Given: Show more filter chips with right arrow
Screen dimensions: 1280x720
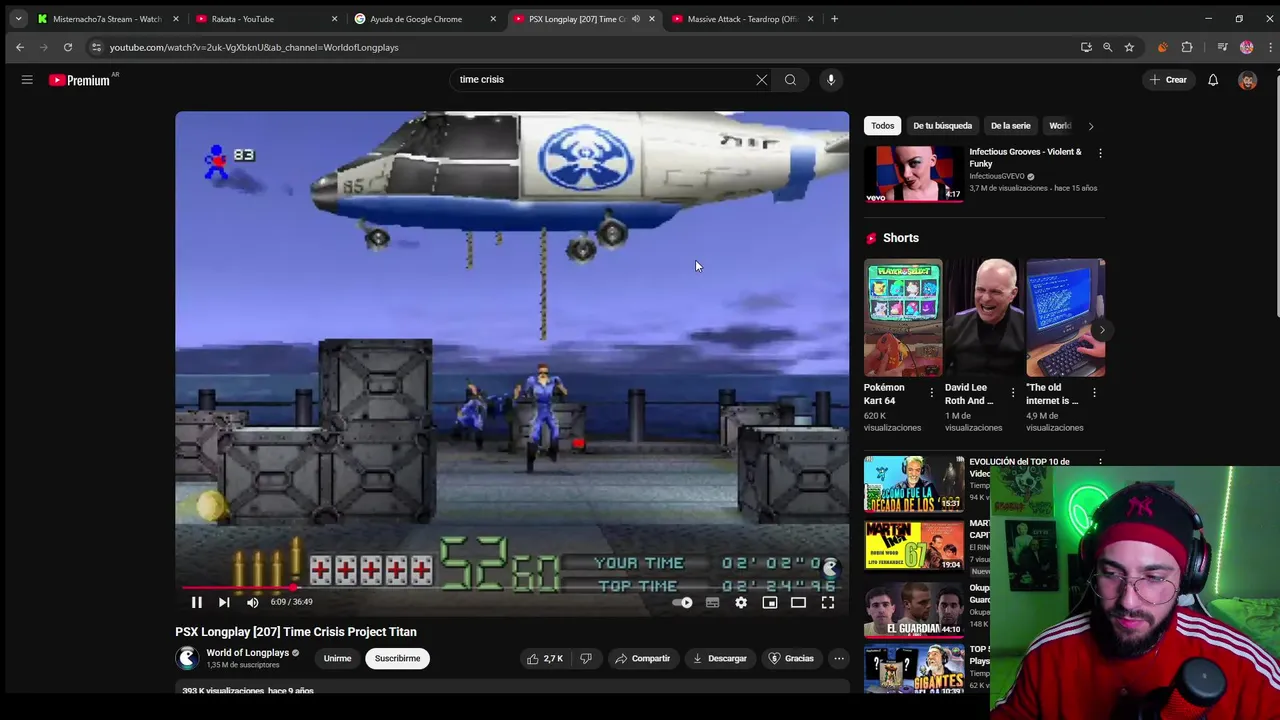Looking at the screenshot, I should (1090, 126).
